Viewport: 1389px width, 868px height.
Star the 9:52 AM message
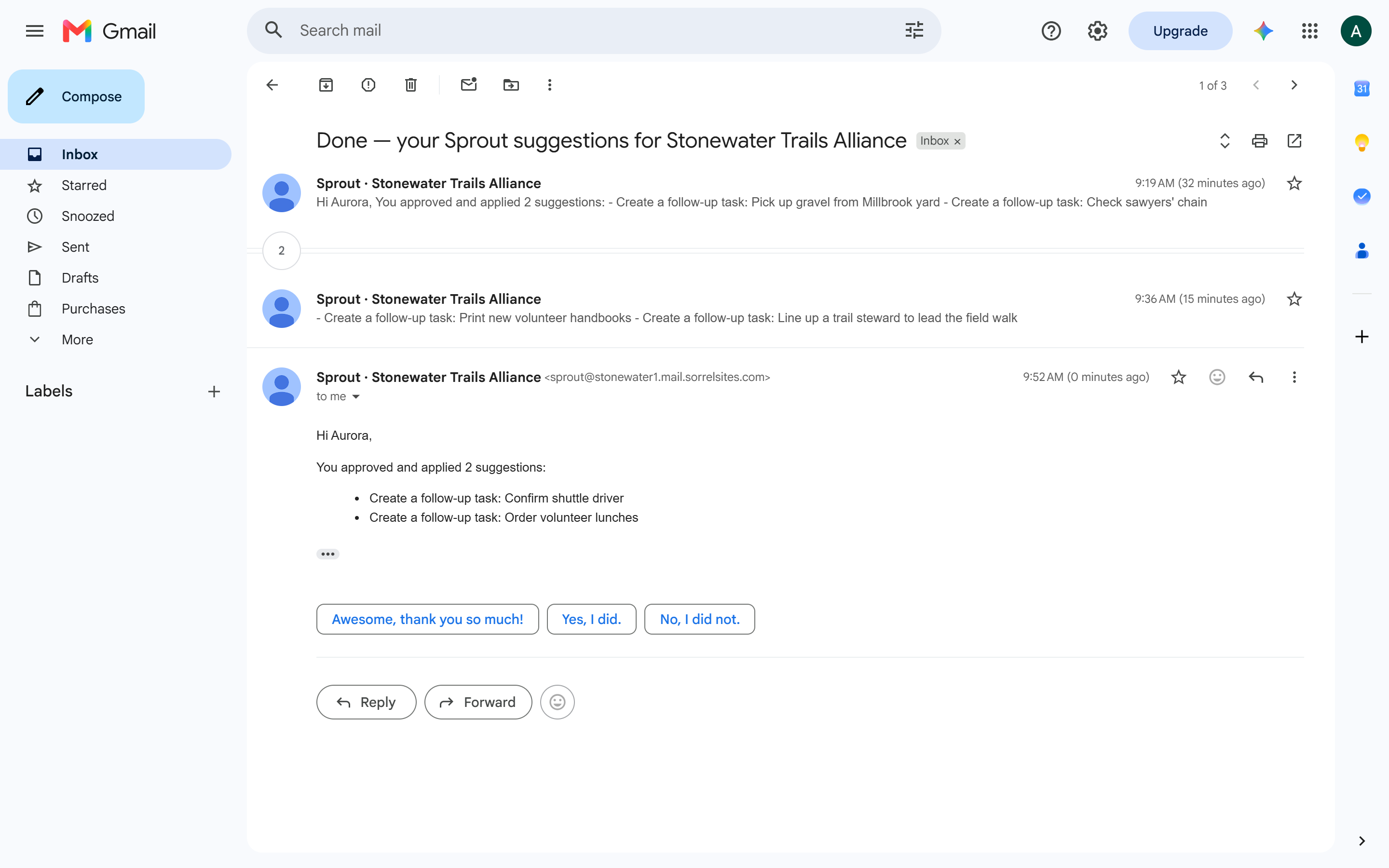(1178, 377)
